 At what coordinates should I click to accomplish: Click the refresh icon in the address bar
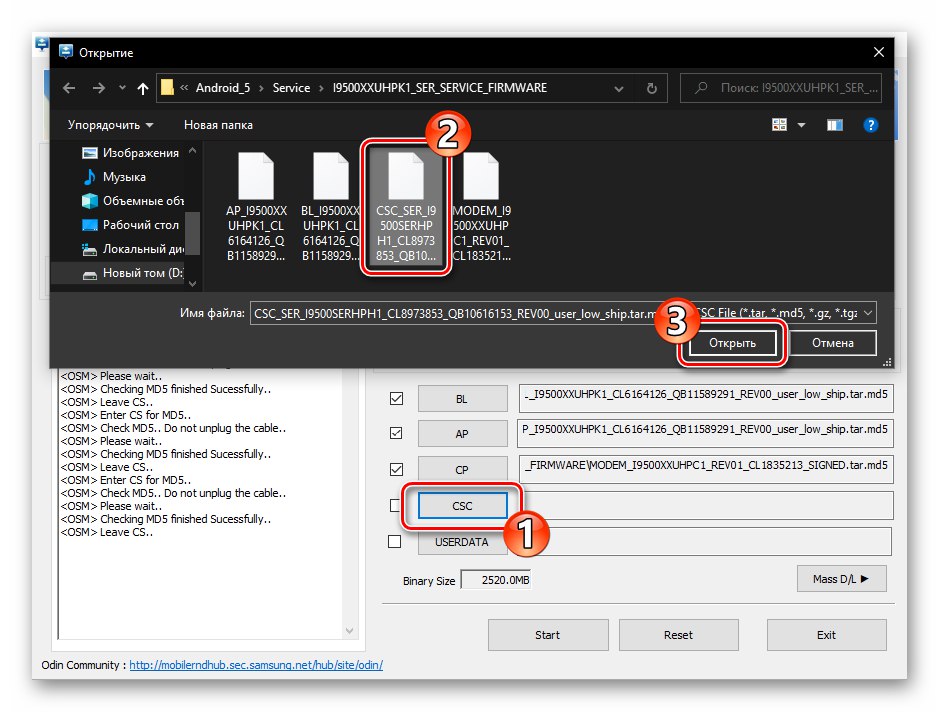point(651,88)
